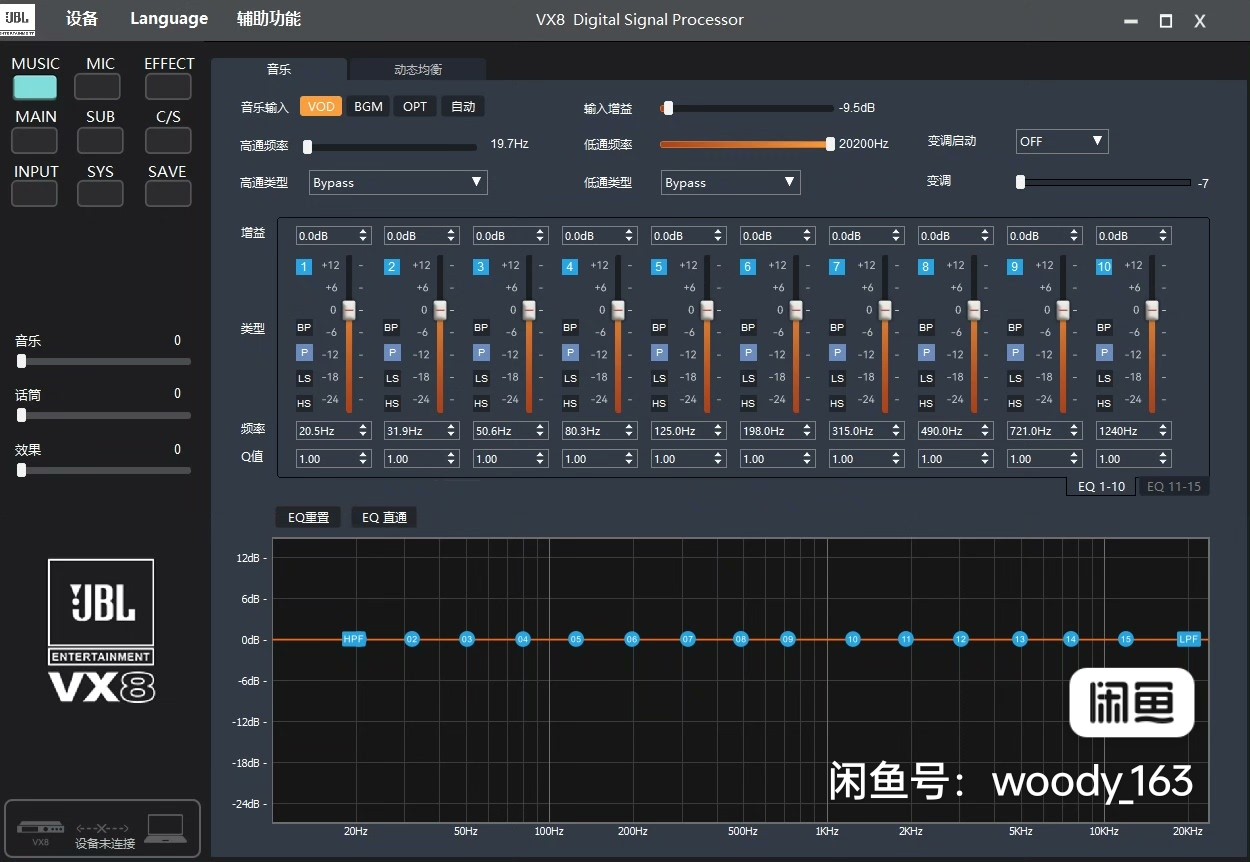
Task: Open the C/S output section button
Action: 168,140
